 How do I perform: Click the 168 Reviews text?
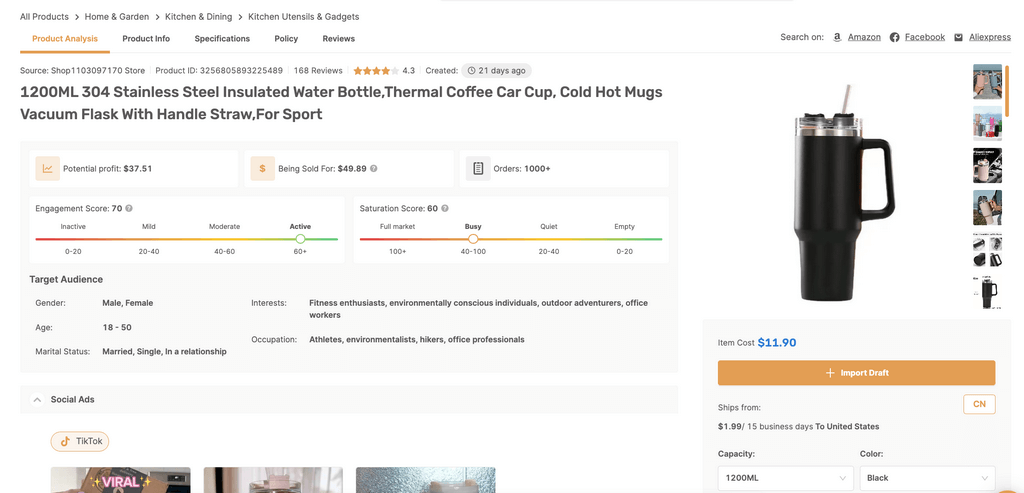click(318, 71)
